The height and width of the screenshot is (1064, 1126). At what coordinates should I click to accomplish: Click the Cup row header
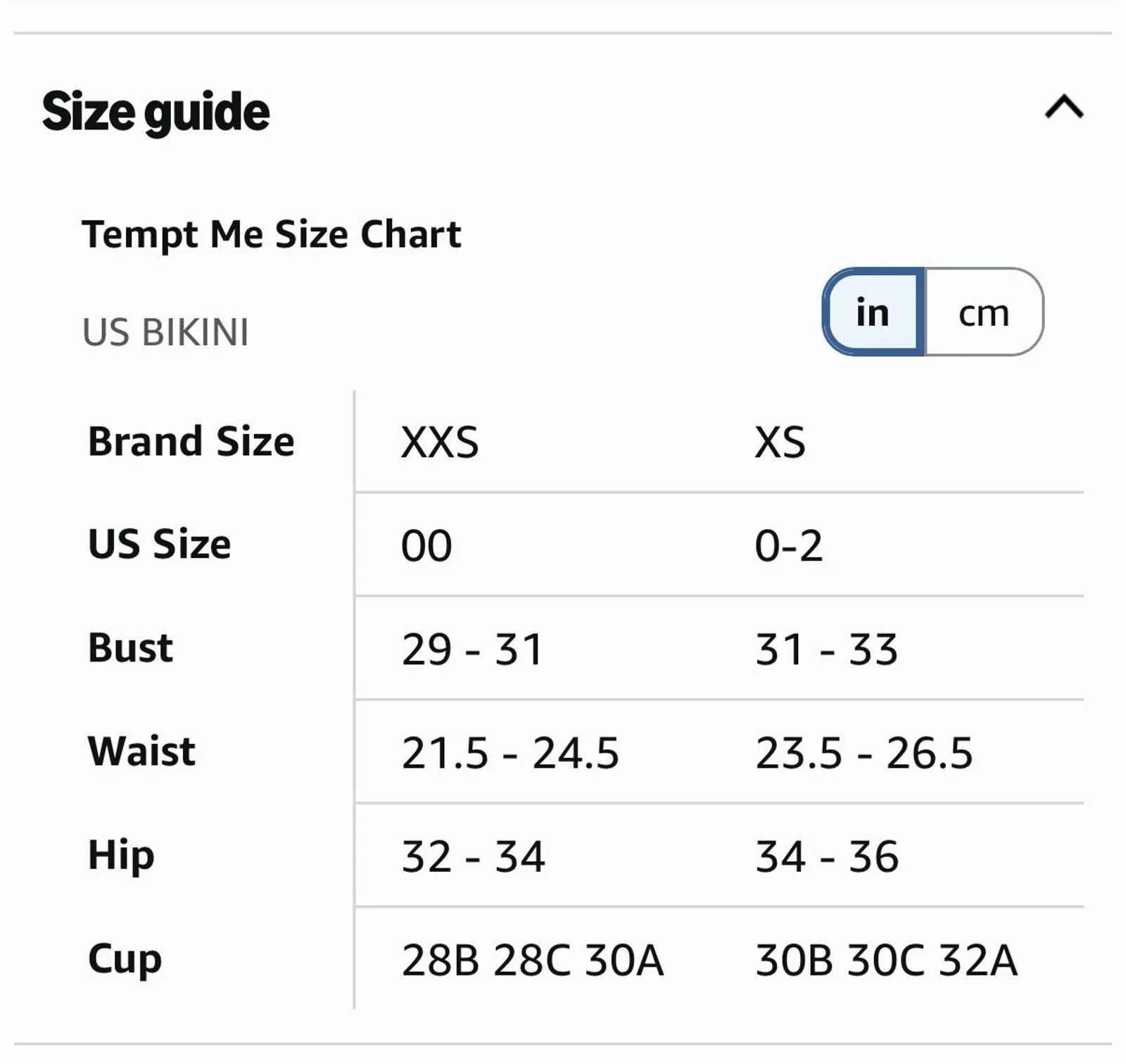(x=125, y=960)
